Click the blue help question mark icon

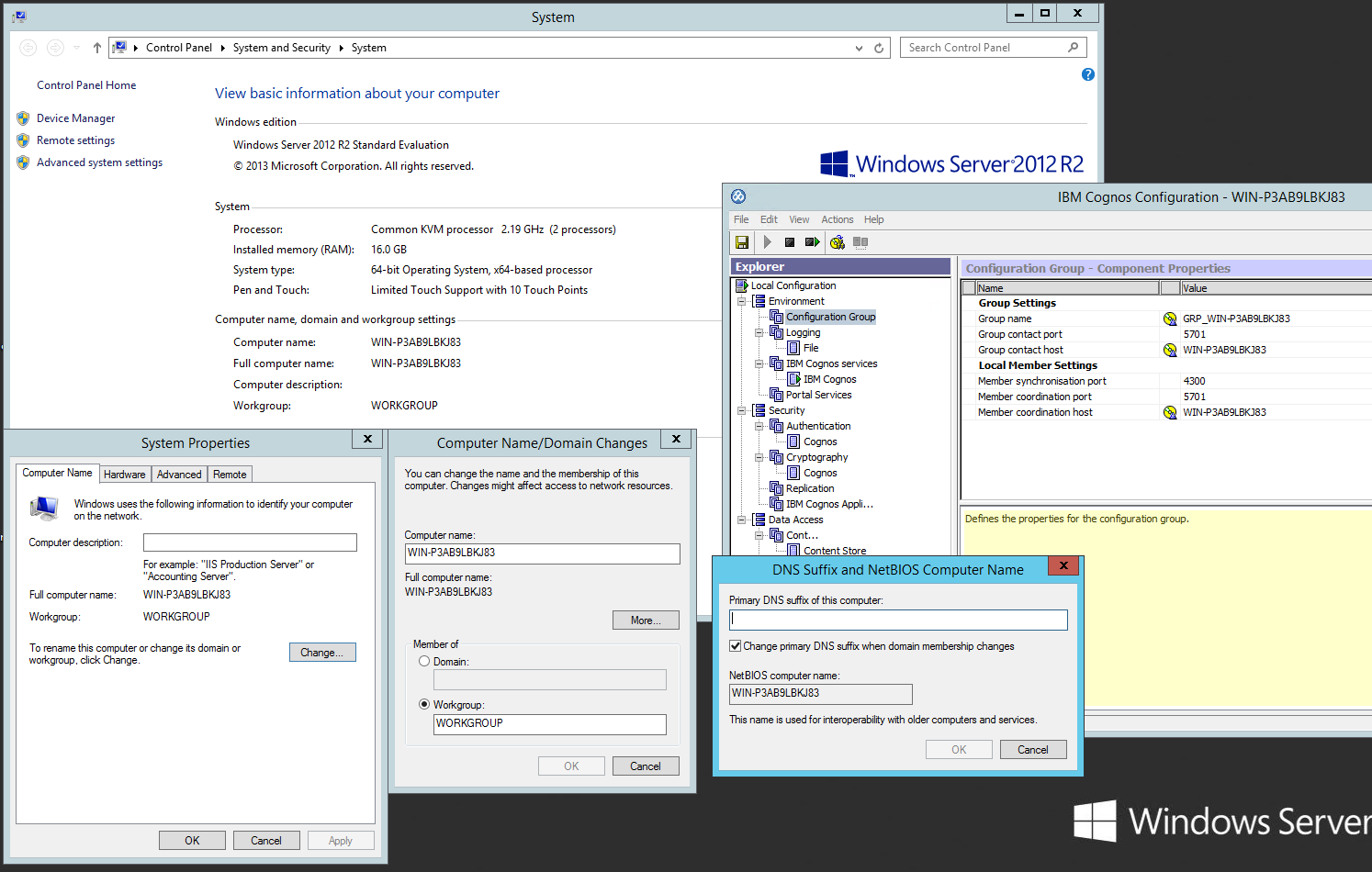point(1088,74)
